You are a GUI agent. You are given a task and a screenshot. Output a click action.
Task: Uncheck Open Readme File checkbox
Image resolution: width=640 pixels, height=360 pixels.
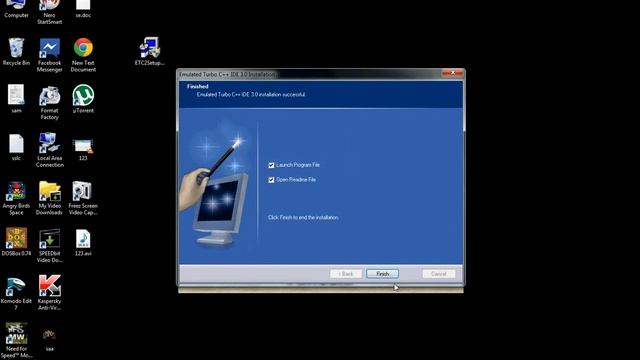[x=271, y=180]
